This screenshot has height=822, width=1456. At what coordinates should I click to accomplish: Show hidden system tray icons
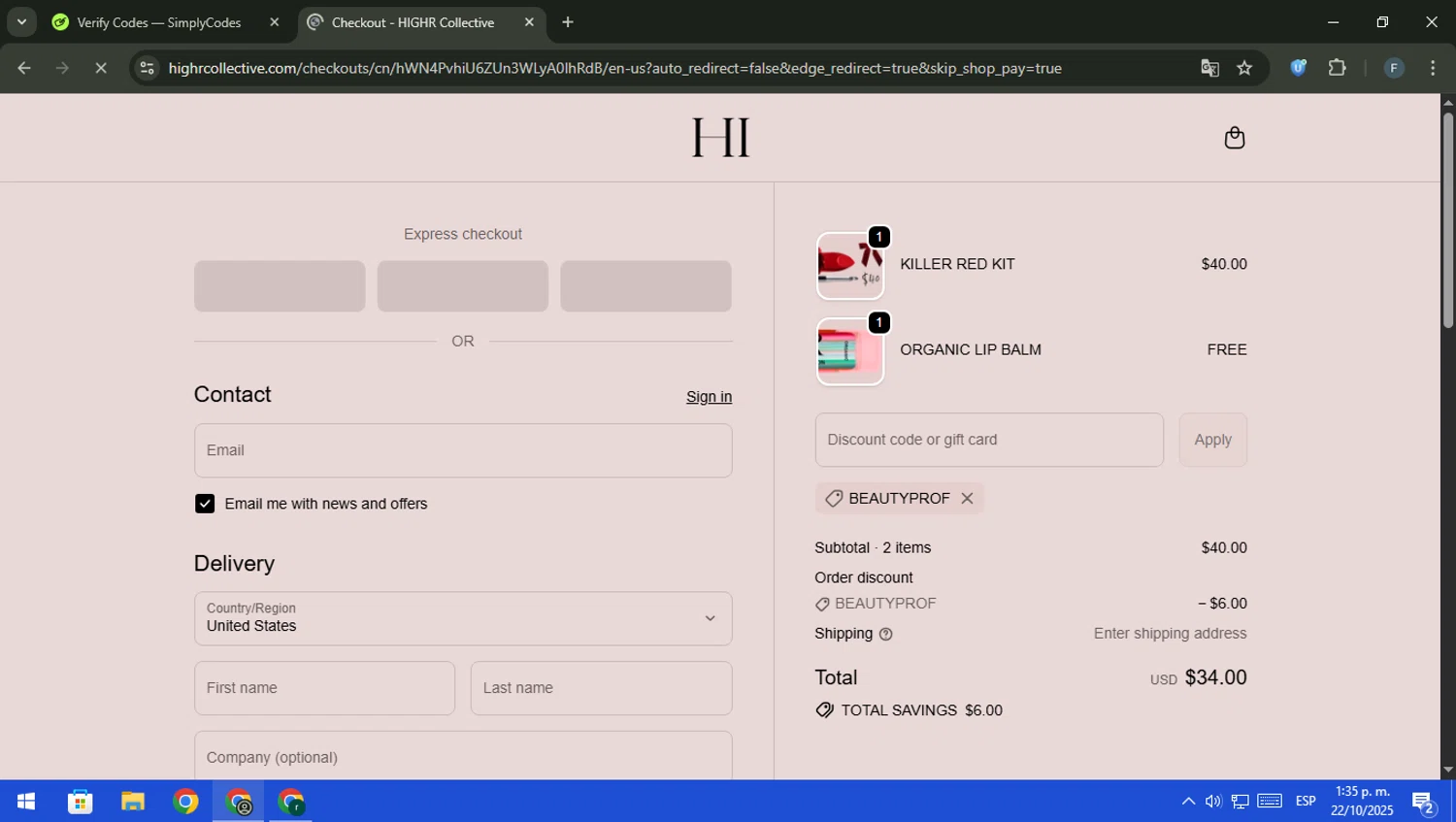click(1188, 802)
